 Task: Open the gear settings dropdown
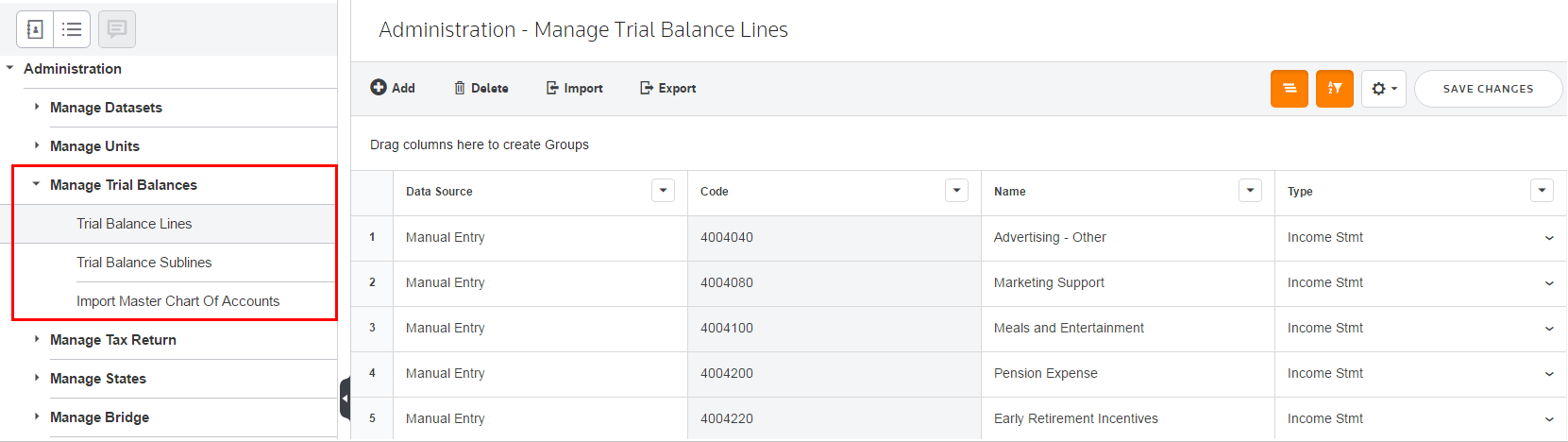(x=1383, y=89)
